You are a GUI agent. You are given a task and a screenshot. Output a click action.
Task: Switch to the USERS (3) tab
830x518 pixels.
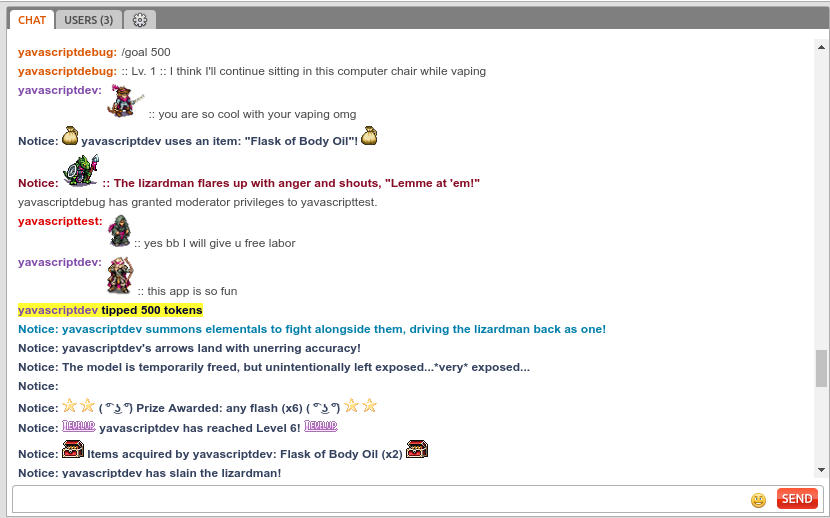(89, 20)
